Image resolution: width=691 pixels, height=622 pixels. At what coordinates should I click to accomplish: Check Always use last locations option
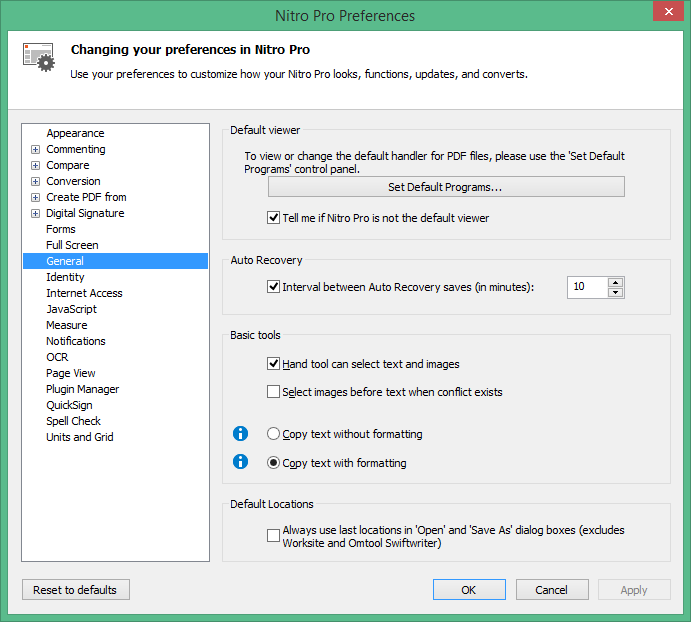pyautogui.click(x=273, y=536)
